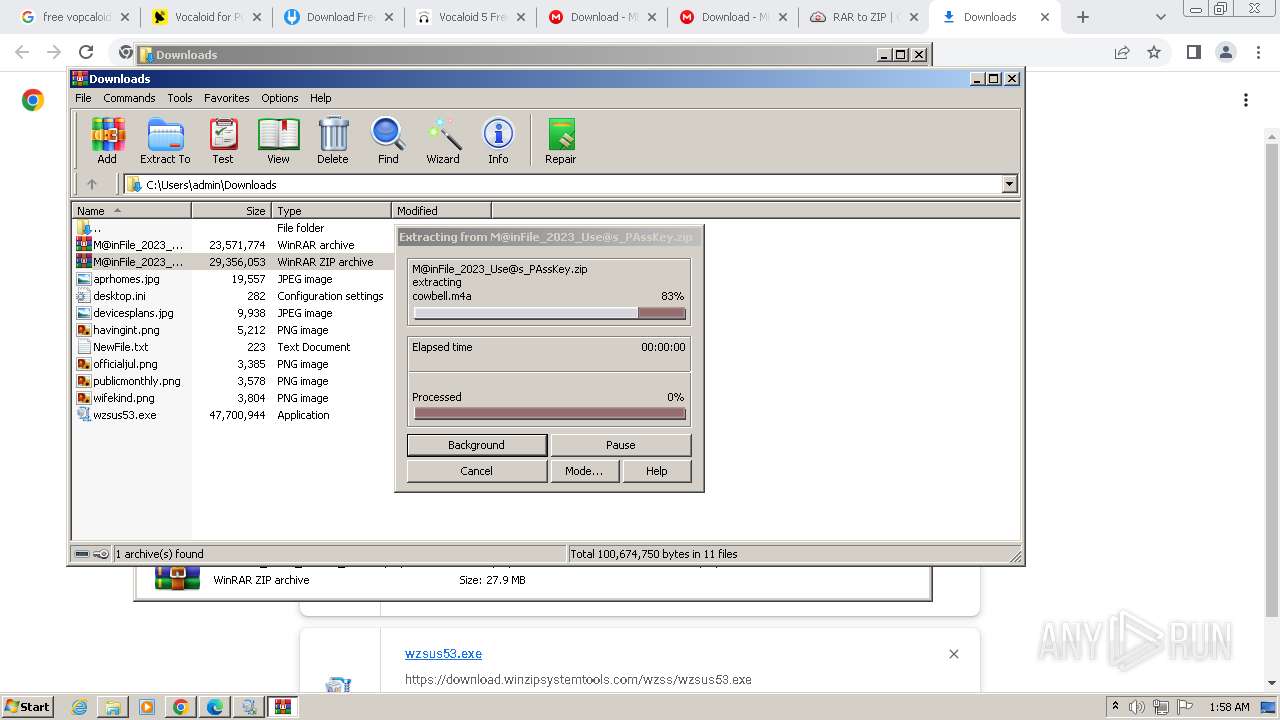Select the havingint.png file
Screen dimensions: 1280x720
(x=126, y=330)
